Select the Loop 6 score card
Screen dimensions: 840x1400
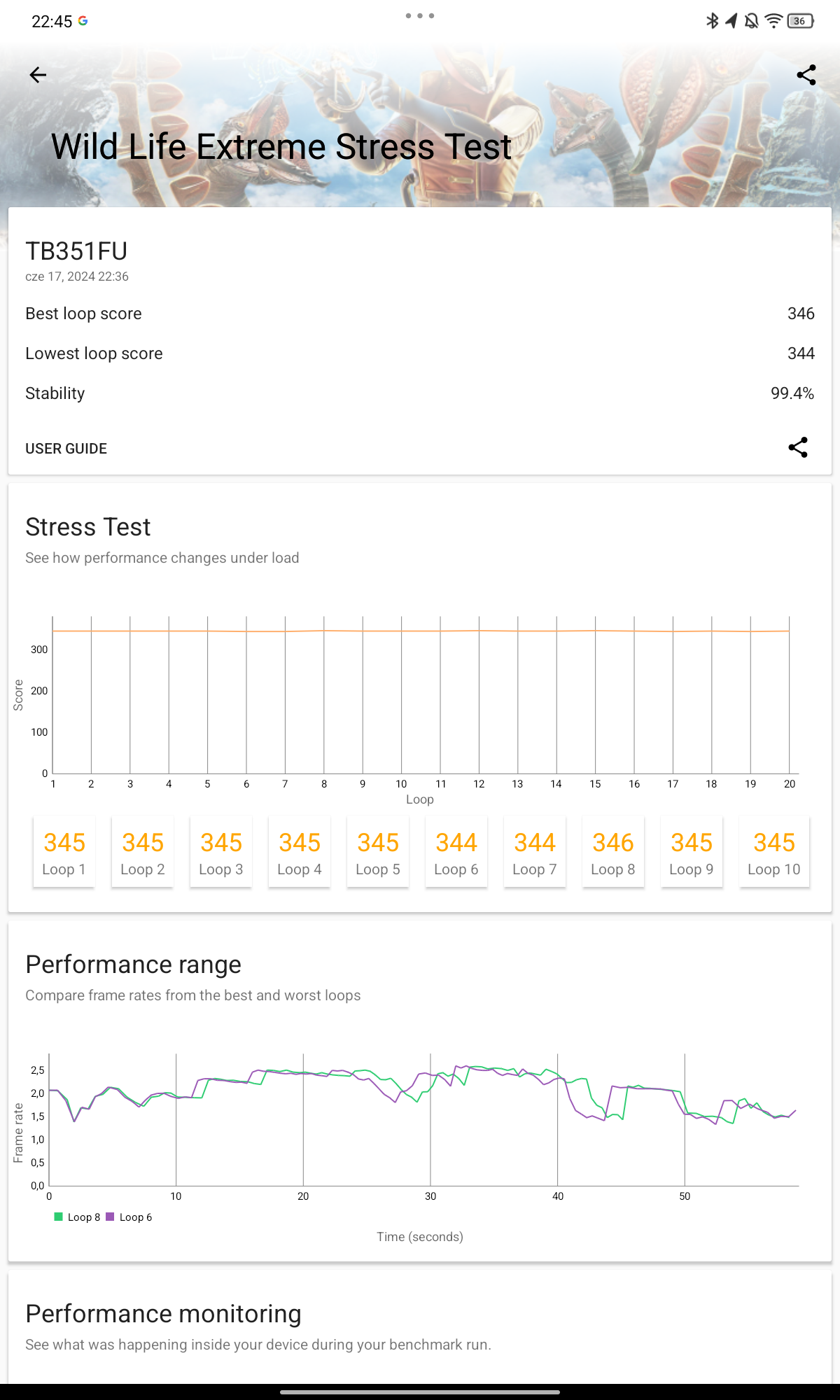456,852
